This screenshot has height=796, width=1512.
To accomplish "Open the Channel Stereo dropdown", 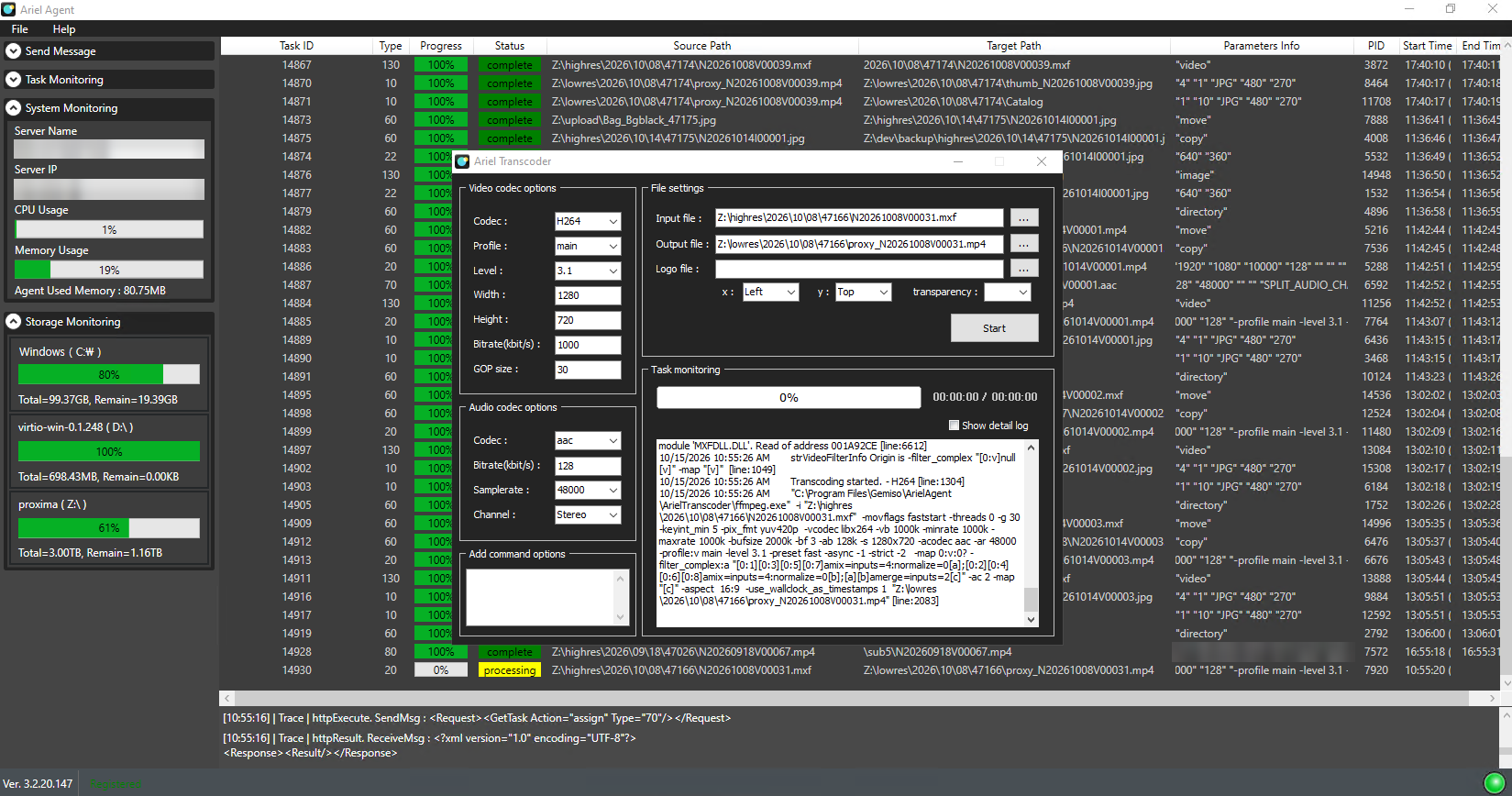I will 588,515.
